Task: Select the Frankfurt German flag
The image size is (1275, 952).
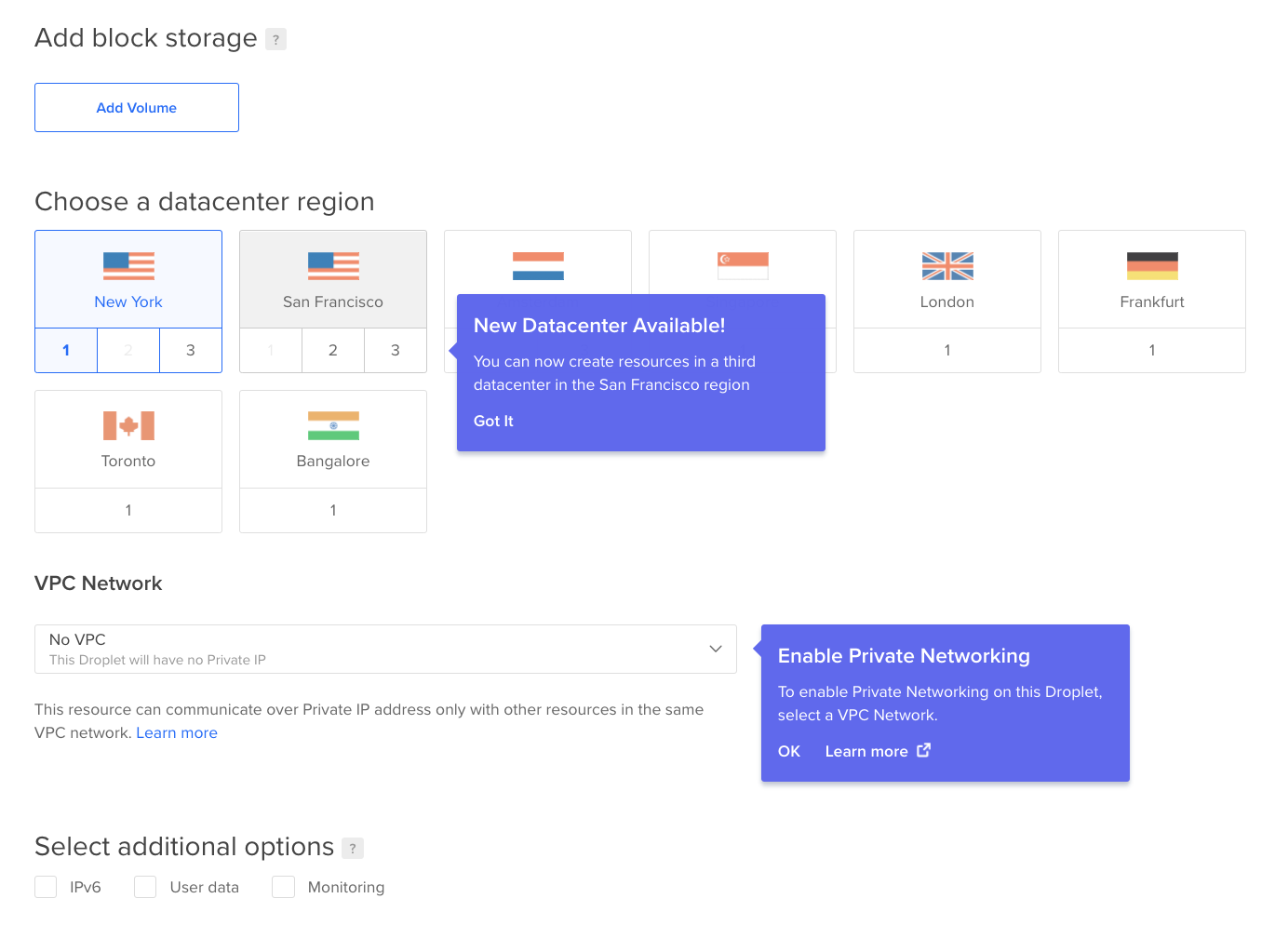Action: [1152, 266]
